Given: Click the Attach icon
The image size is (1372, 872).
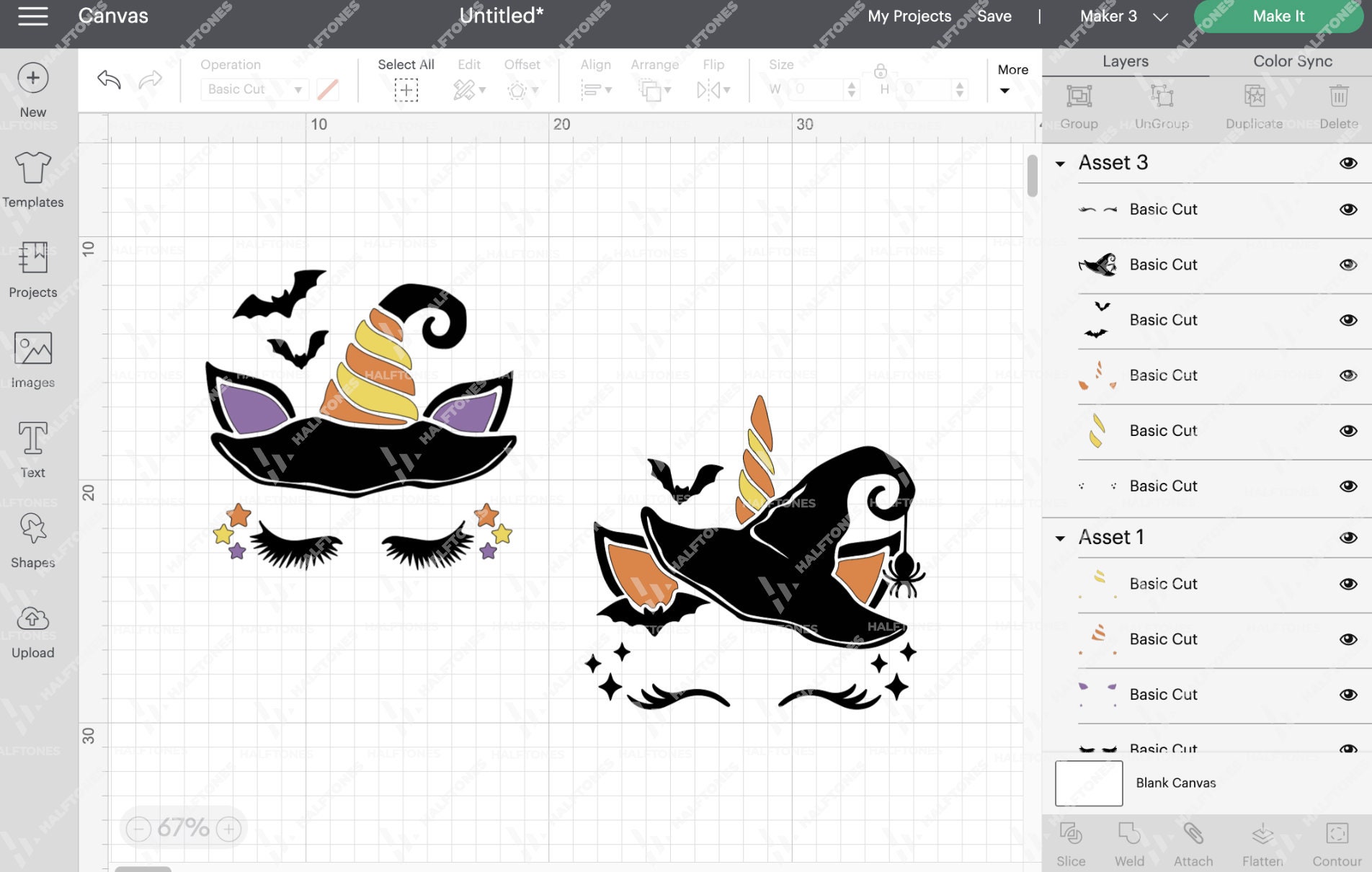Looking at the screenshot, I should click(1194, 845).
